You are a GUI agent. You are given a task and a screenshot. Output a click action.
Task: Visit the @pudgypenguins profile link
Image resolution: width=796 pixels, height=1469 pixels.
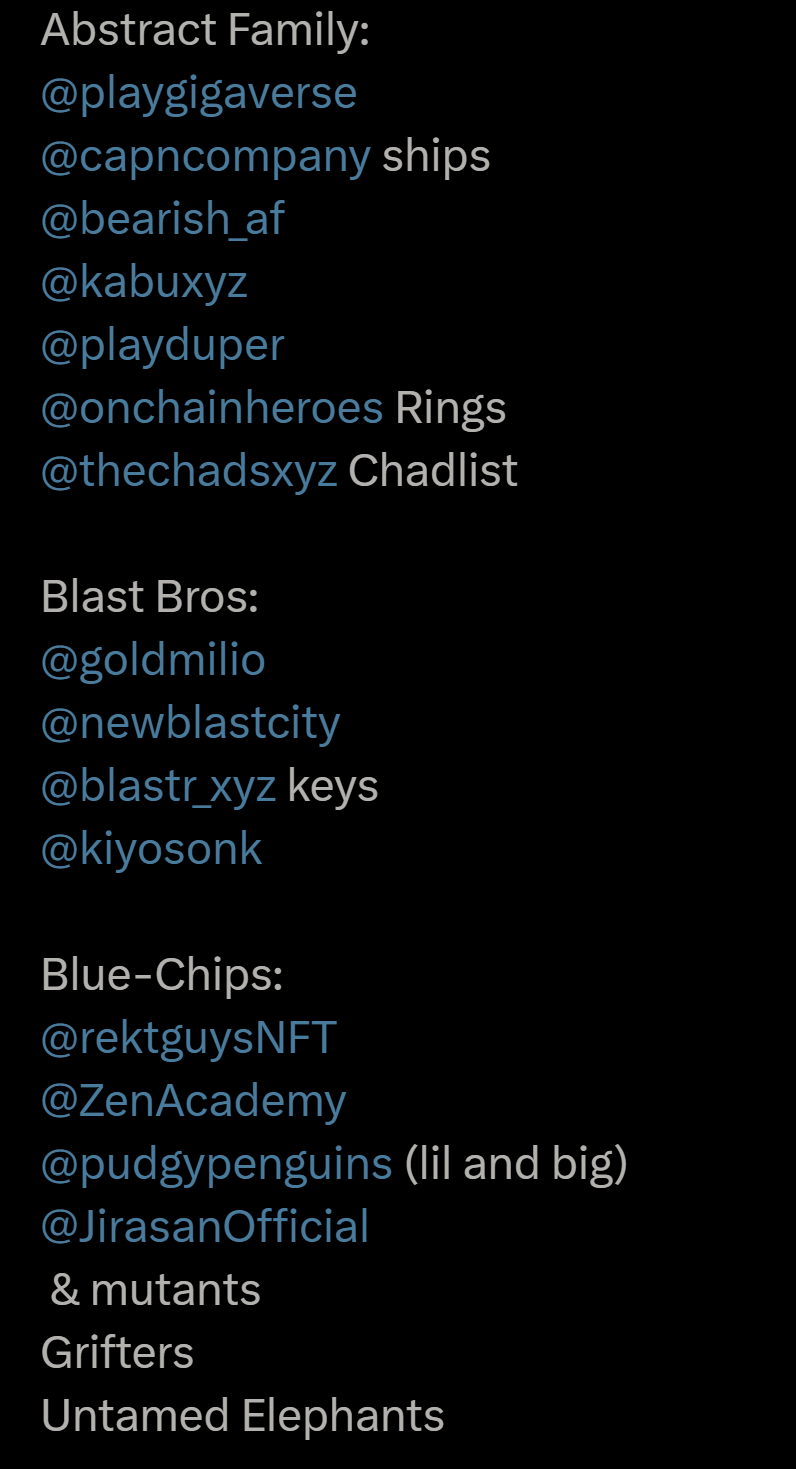click(x=216, y=1164)
